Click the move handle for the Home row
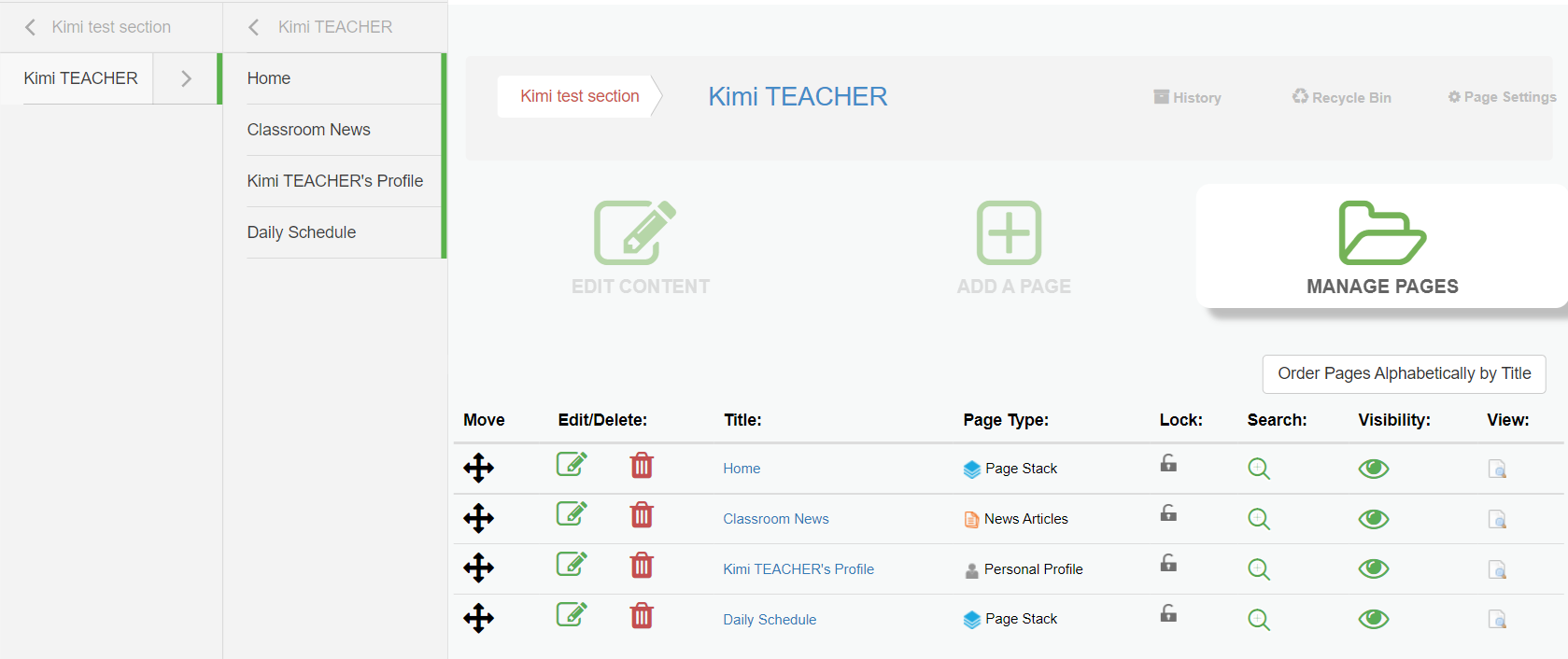 click(478, 468)
